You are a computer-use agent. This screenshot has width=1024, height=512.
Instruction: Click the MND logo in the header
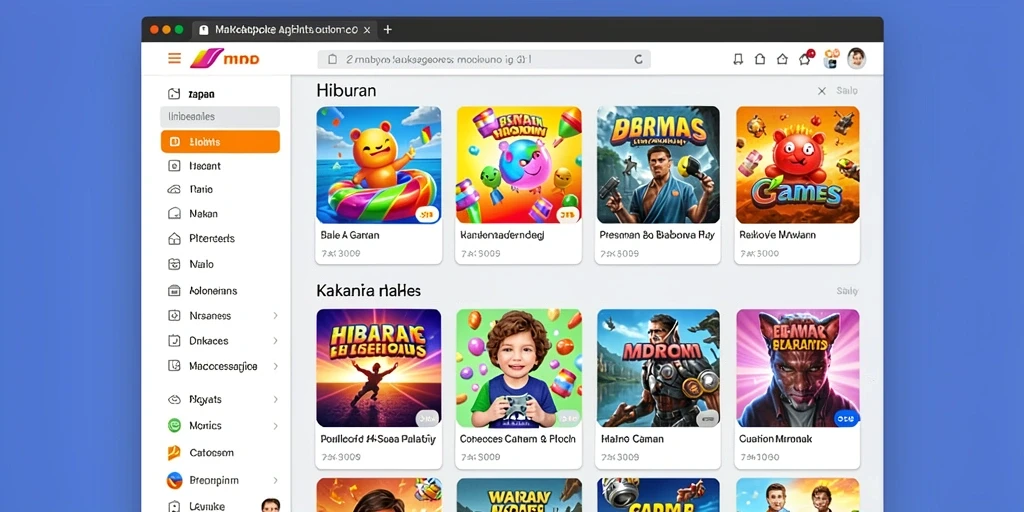point(225,59)
